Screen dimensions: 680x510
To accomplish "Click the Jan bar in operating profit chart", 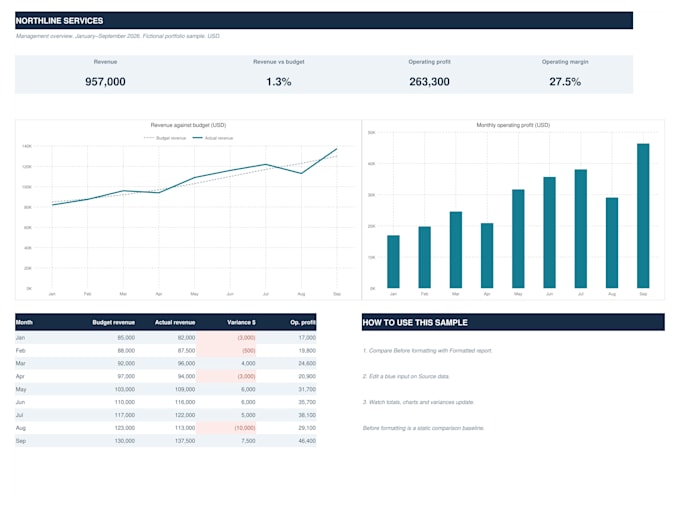I will 393,262.
